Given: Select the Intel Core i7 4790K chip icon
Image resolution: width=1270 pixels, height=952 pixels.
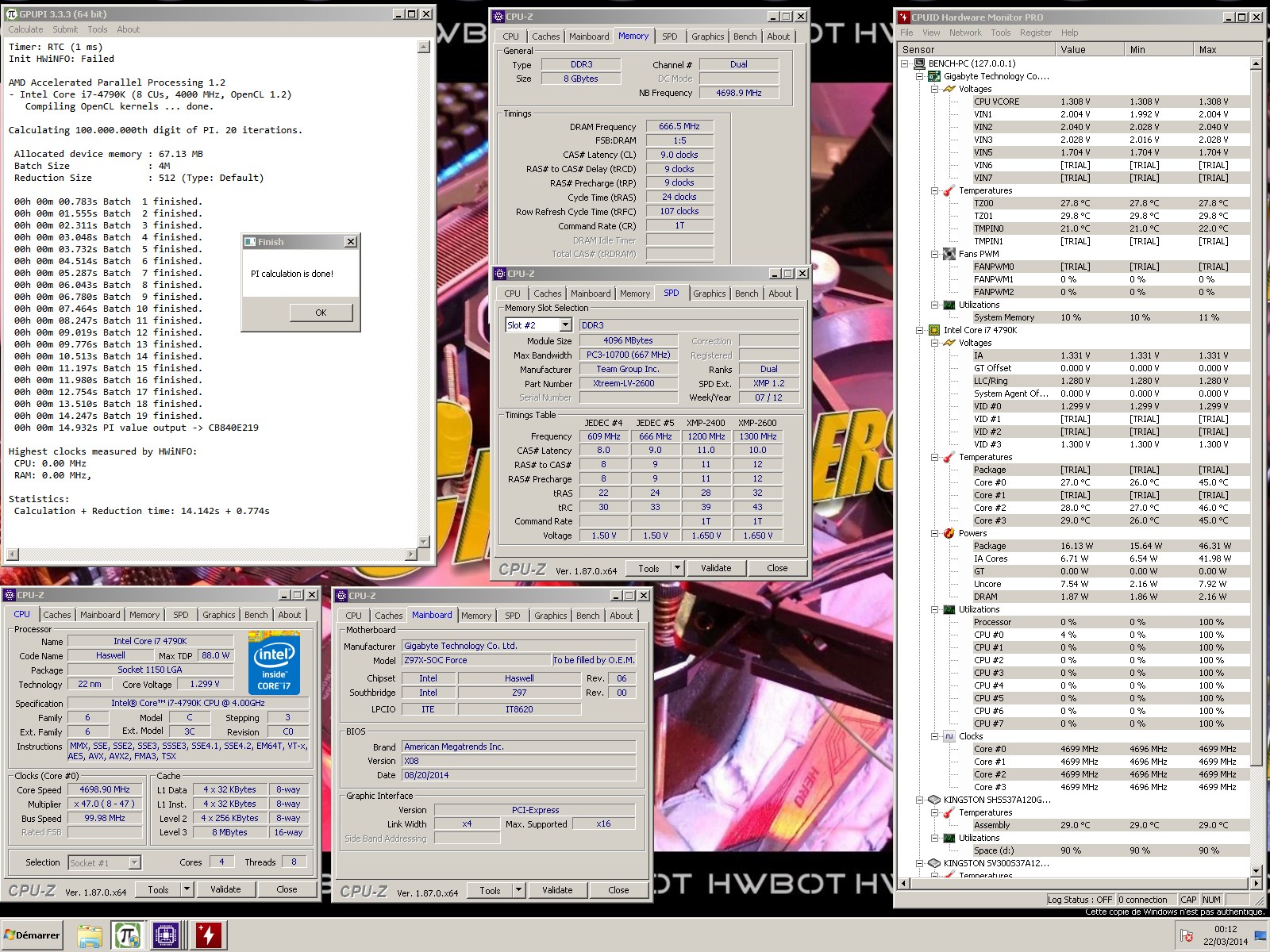Looking at the screenshot, I should point(934,330).
